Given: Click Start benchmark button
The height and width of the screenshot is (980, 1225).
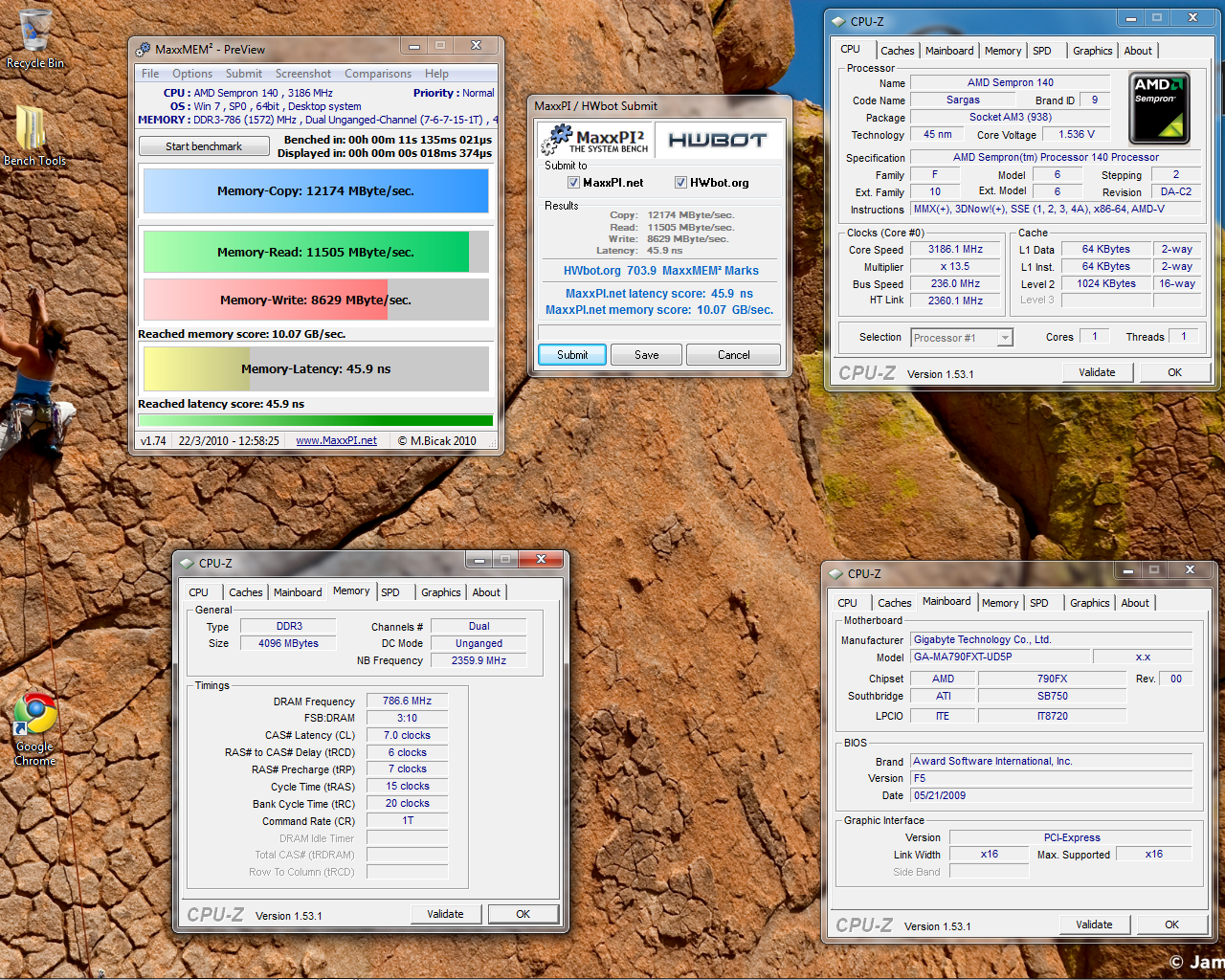Looking at the screenshot, I should [x=204, y=146].
